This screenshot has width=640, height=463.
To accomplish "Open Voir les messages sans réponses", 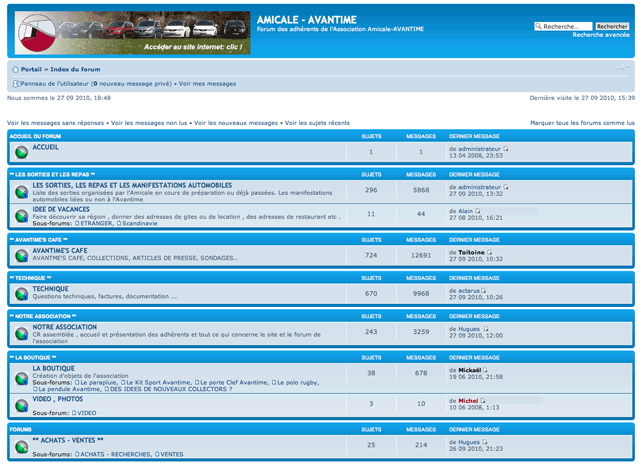I will tap(56, 122).
